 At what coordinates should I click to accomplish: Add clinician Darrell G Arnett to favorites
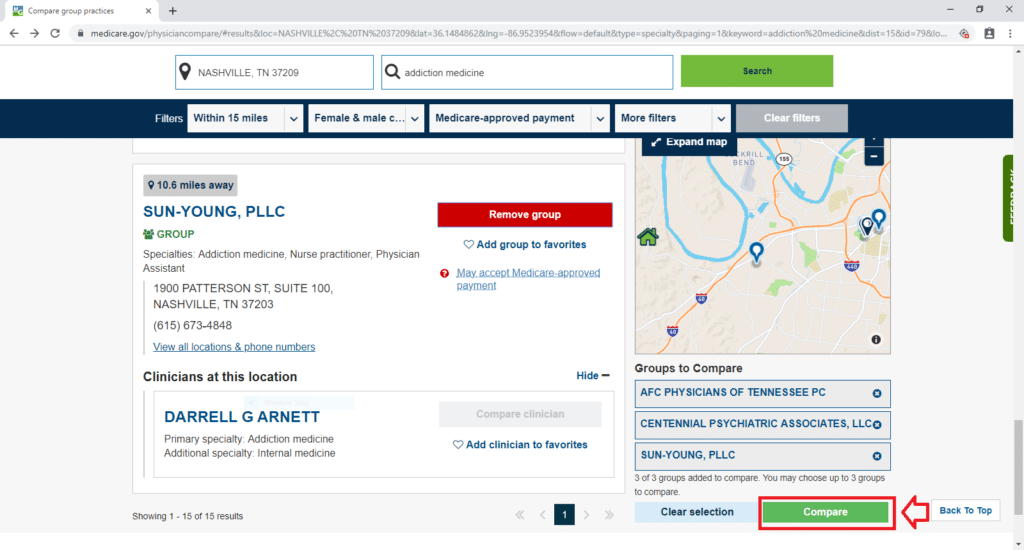tap(520, 444)
